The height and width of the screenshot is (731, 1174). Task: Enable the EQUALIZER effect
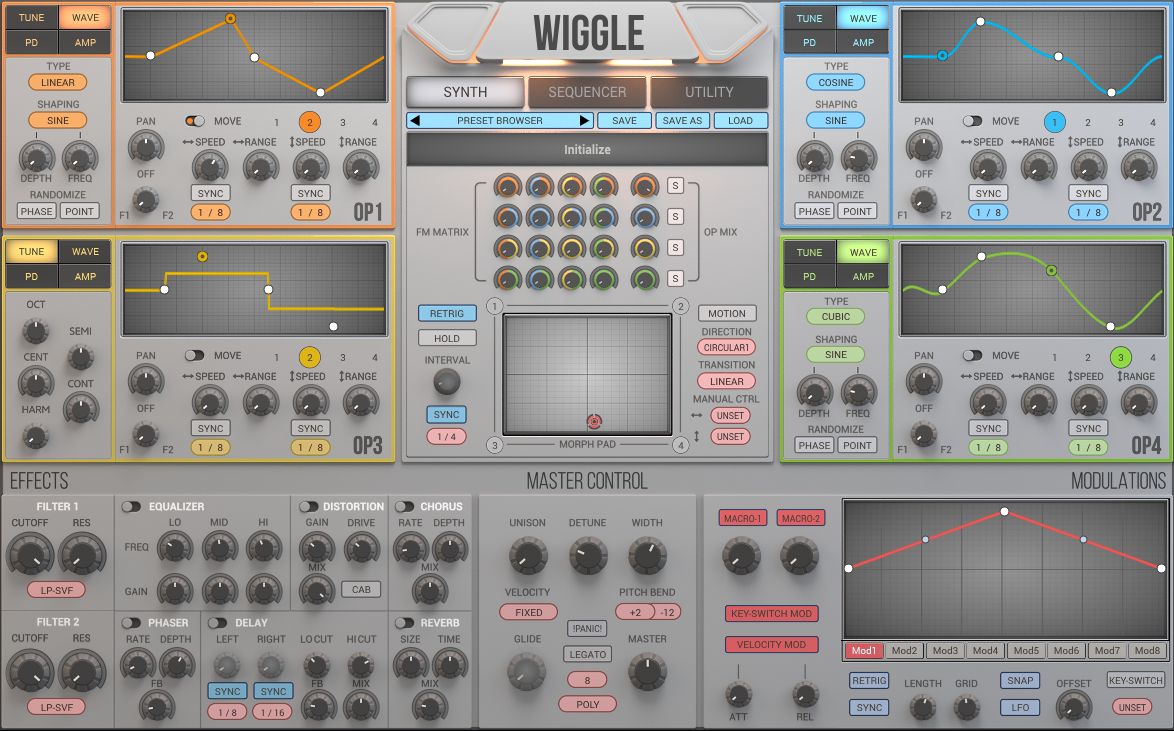(x=131, y=506)
